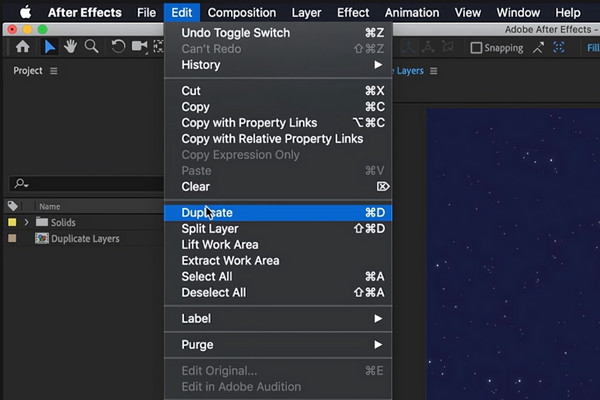Click the snap bounding box icon

tap(559, 47)
